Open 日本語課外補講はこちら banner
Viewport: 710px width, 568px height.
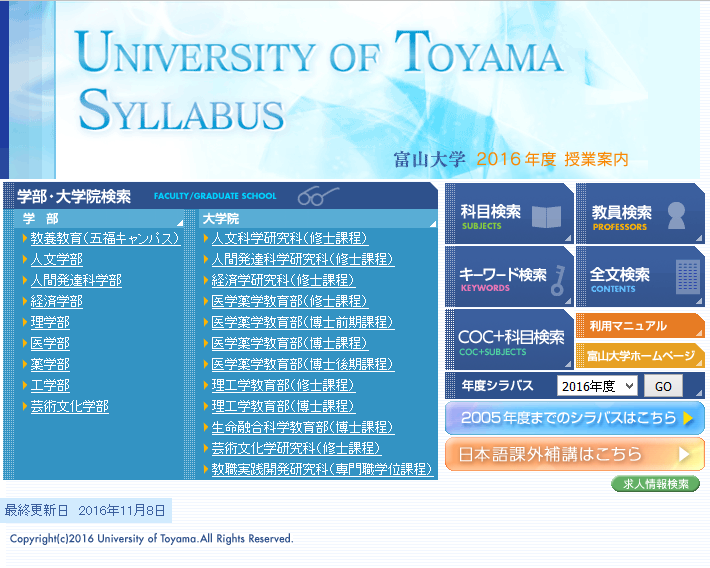[x=575, y=454]
